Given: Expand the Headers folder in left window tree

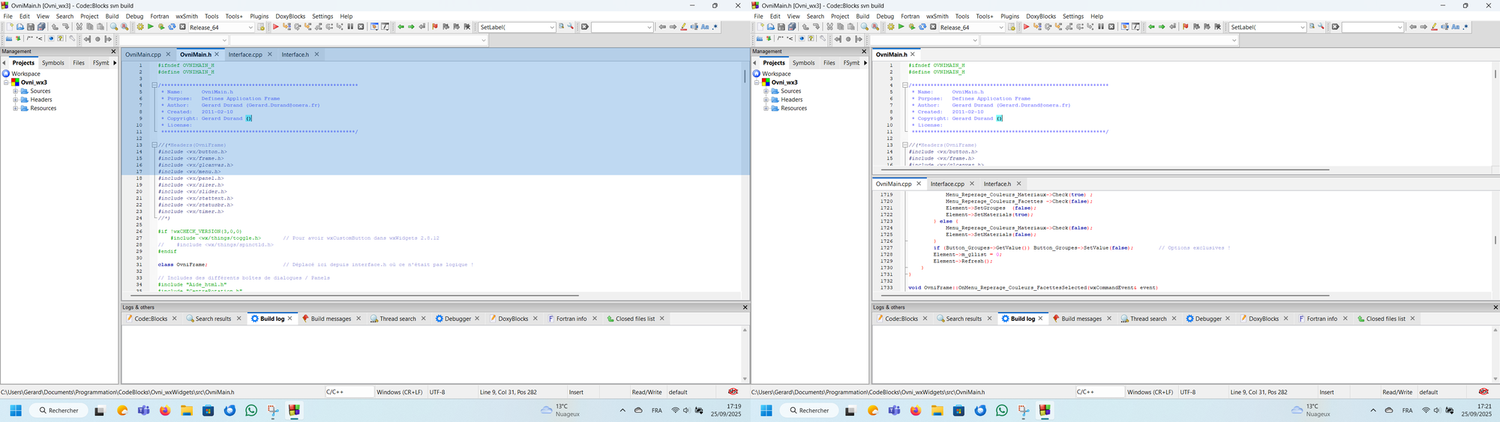Looking at the screenshot, I should pos(15,100).
